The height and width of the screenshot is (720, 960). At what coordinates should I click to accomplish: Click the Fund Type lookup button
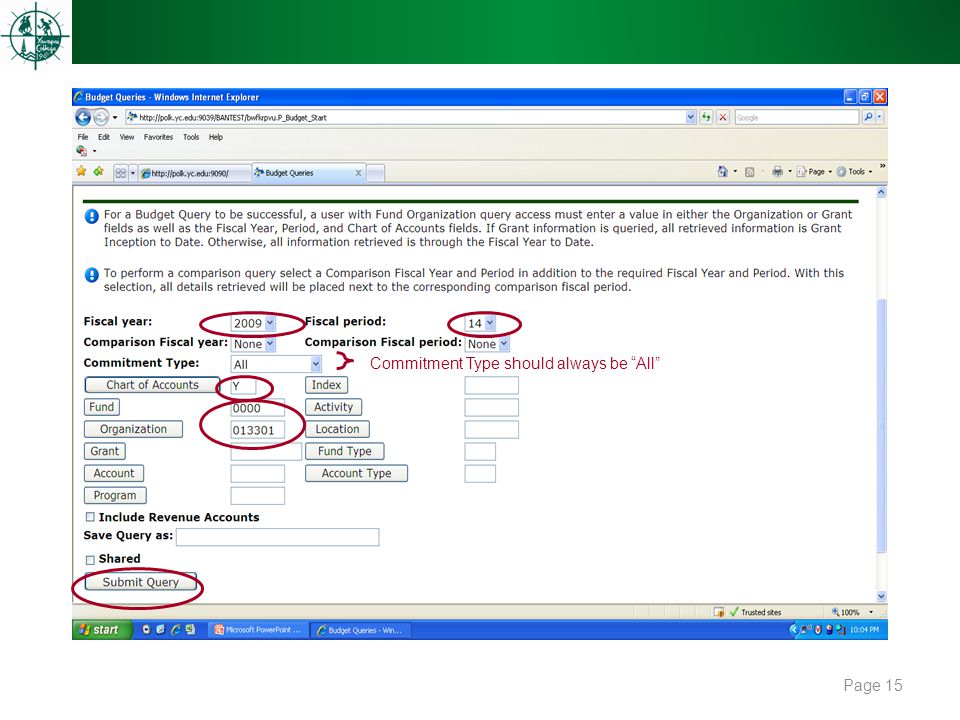(345, 451)
